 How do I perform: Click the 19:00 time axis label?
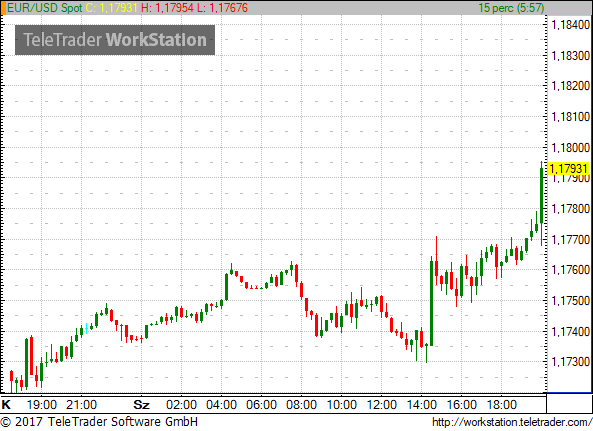pos(42,405)
